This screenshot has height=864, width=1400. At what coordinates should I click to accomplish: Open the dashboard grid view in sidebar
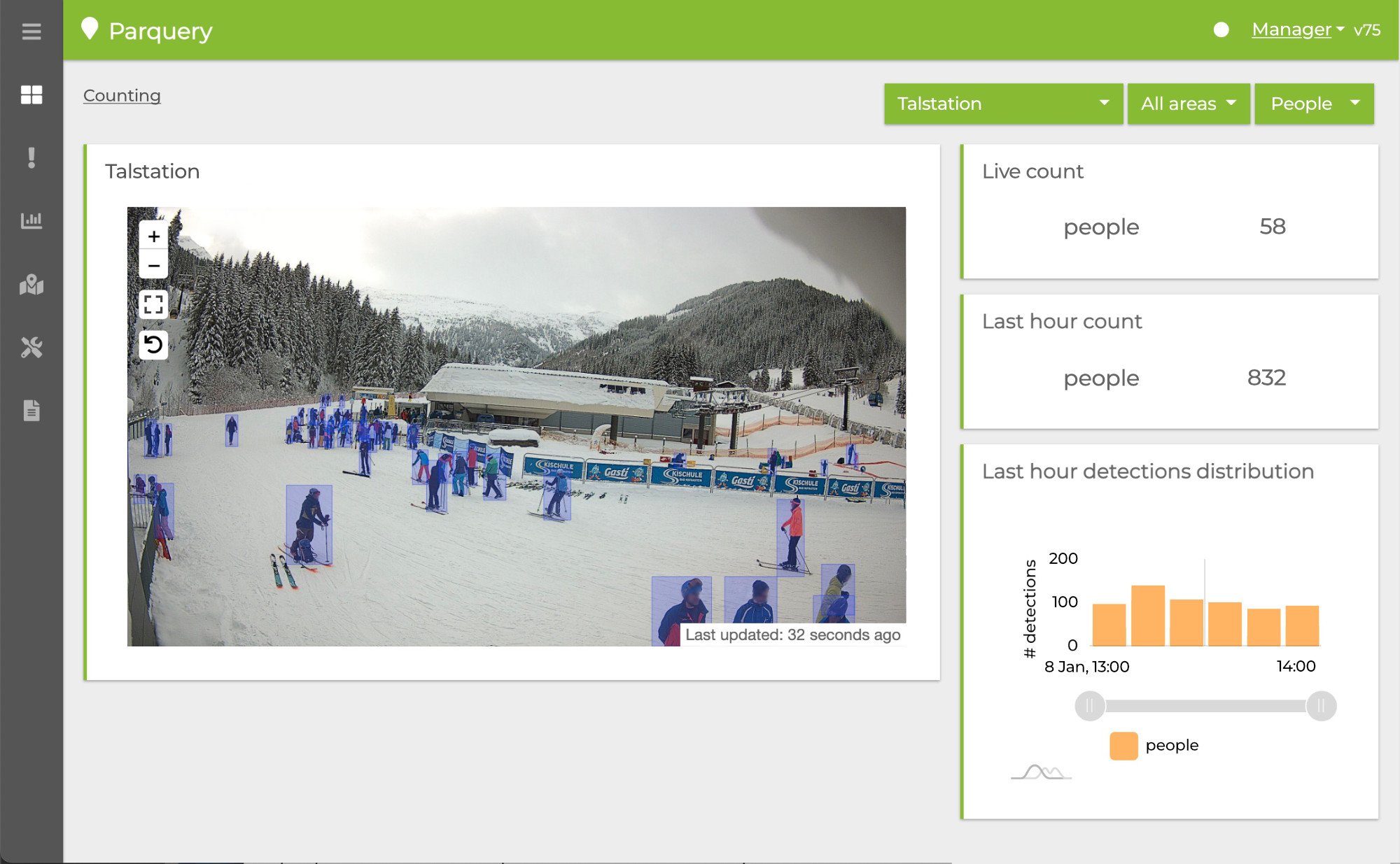coord(31,94)
